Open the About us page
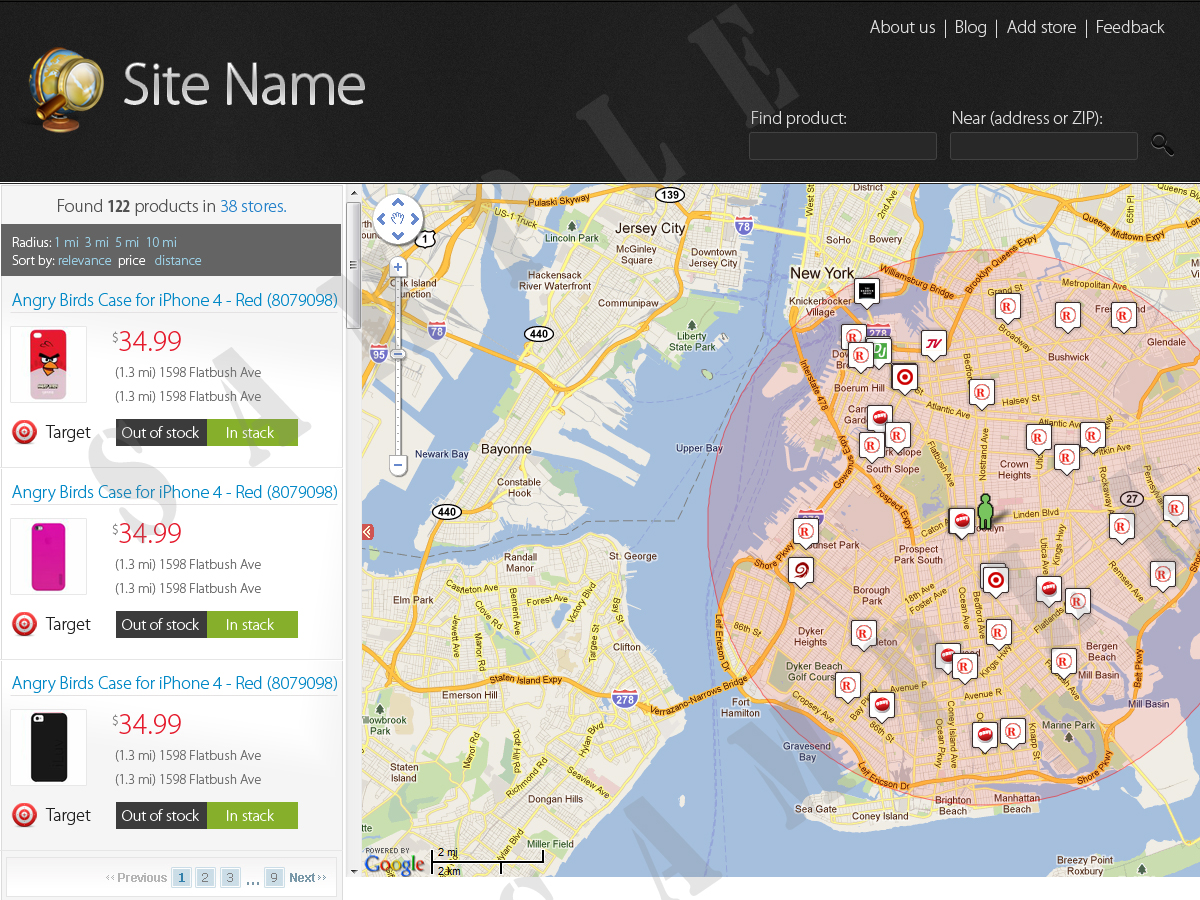Image resolution: width=1200 pixels, height=900 pixels. coord(902,28)
